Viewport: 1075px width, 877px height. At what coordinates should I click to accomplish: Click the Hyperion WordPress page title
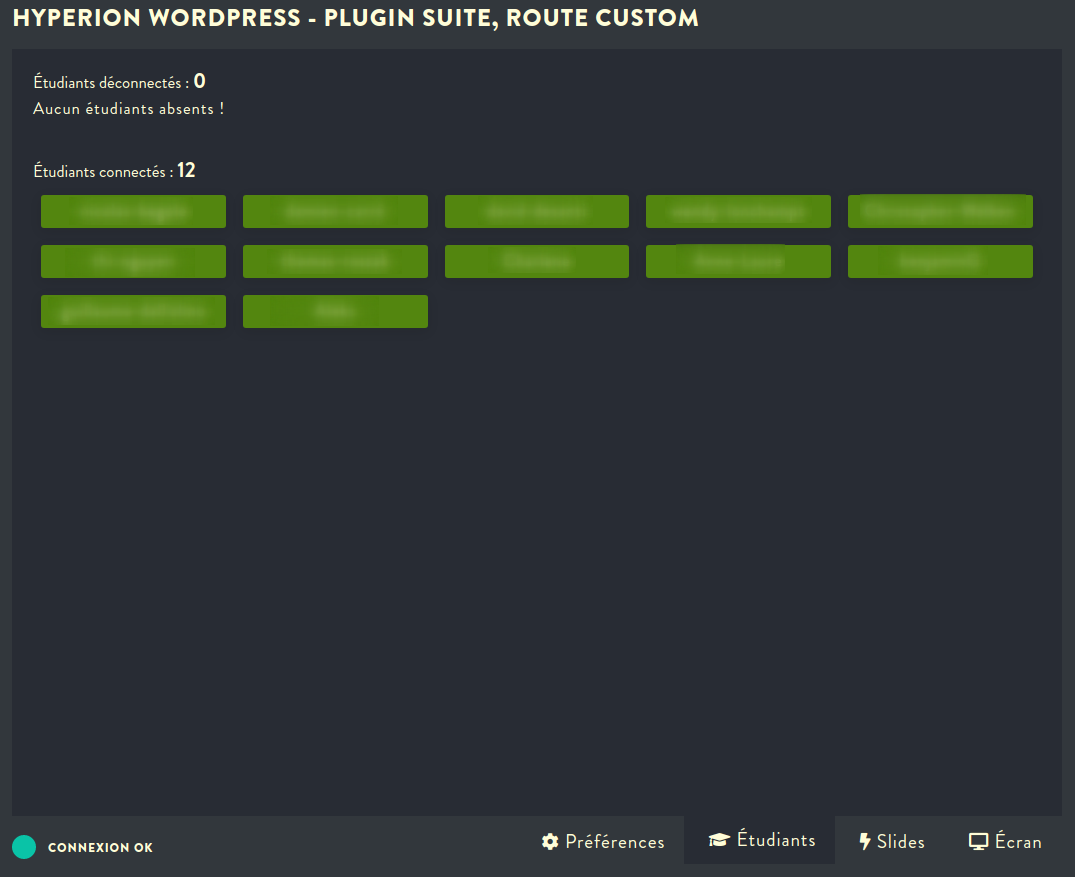[x=355, y=18]
